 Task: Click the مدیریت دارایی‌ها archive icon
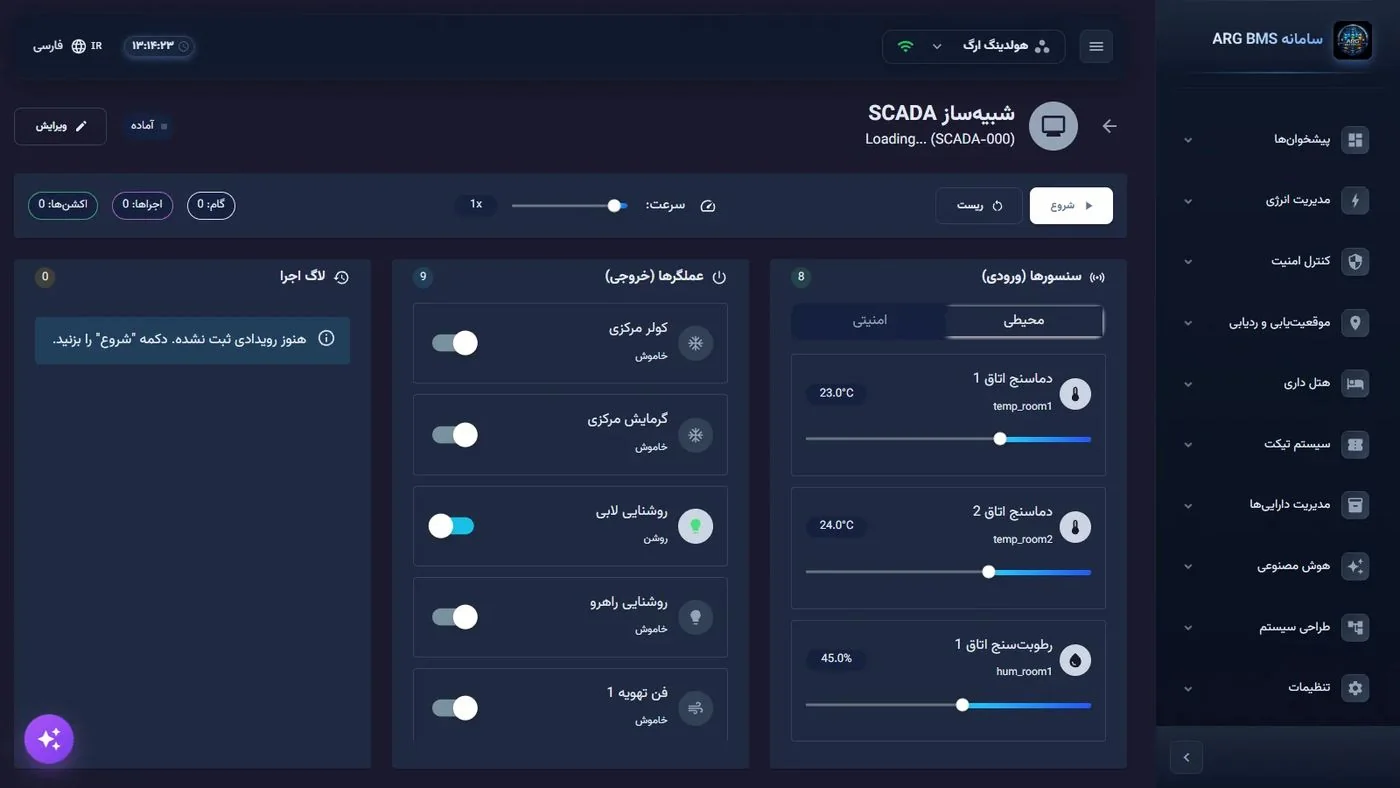pyautogui.click(x=1355, y=505)
